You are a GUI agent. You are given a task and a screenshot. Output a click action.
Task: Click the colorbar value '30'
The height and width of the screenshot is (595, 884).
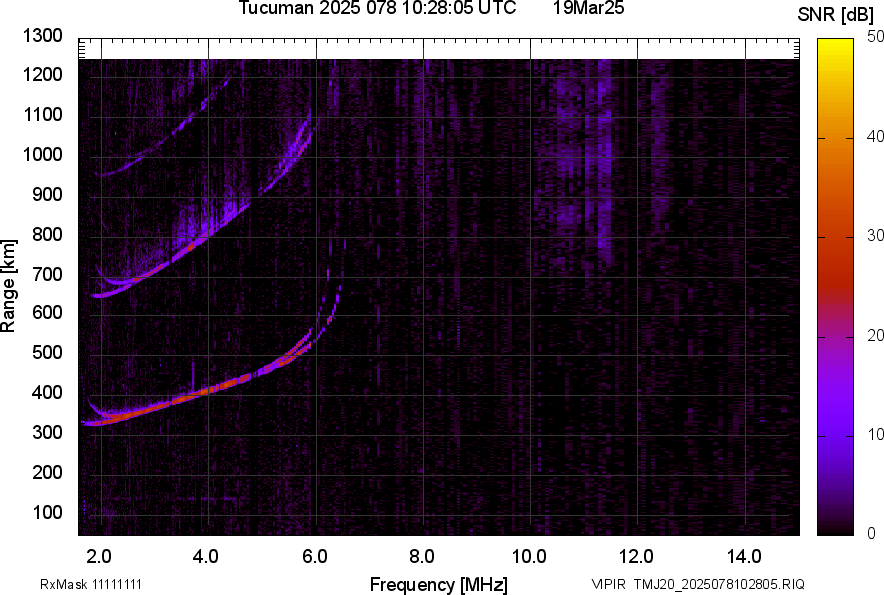coord(876,236)
